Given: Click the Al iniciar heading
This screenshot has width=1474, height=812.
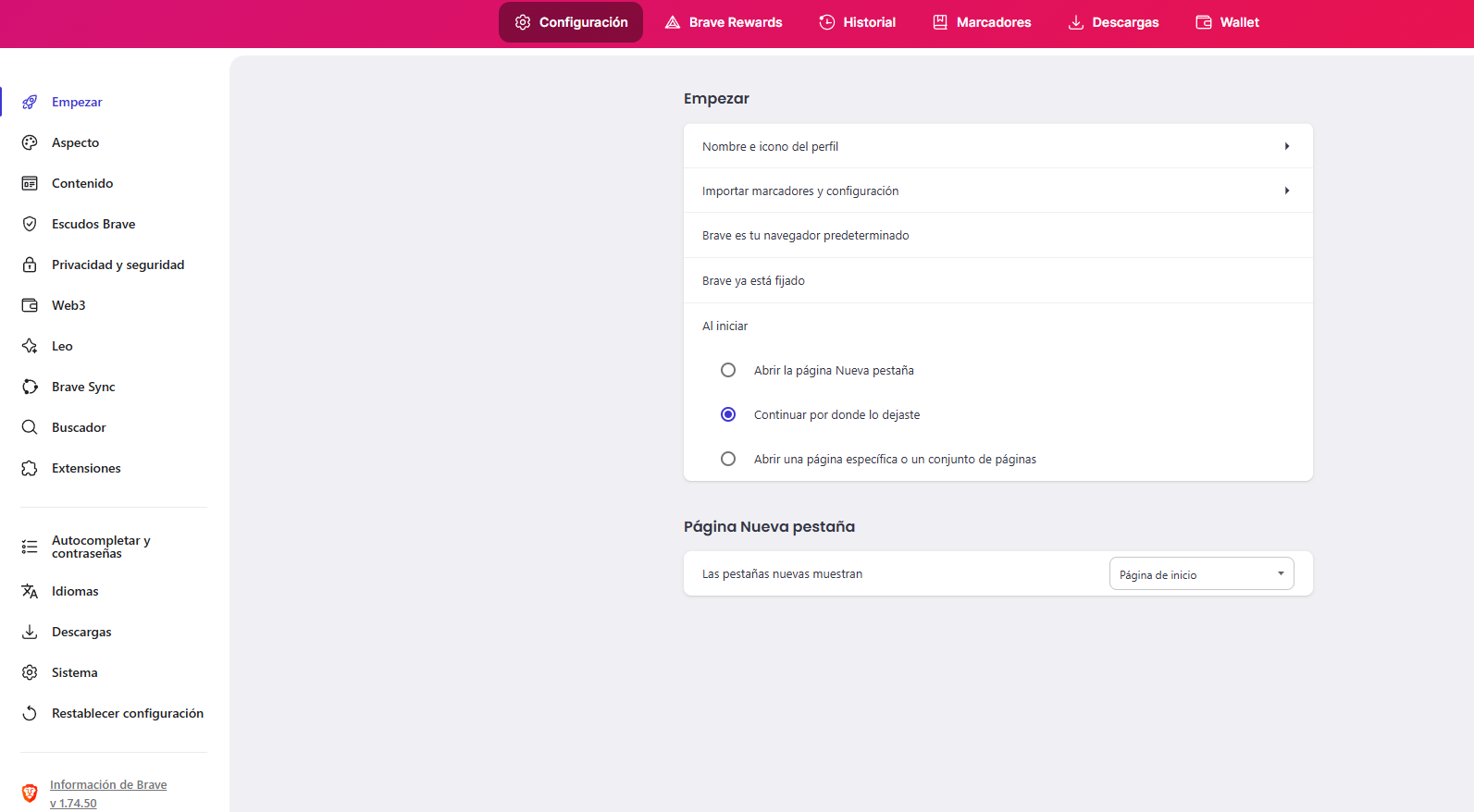Looking at the screenshot, I should [725, 326].
